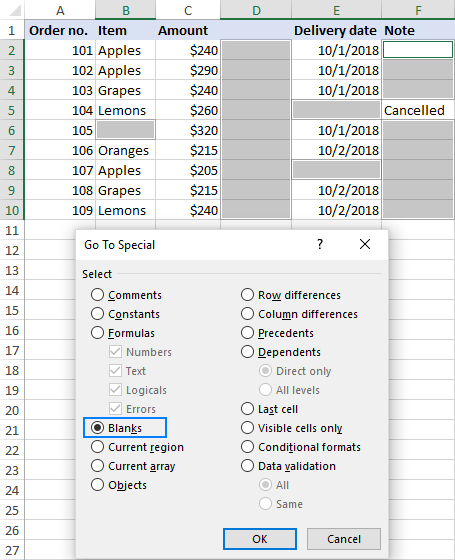Image resolution: width=455 pixels, height=560 pixels.
Task: Click order number "109" cell
Action: point(60,210)
